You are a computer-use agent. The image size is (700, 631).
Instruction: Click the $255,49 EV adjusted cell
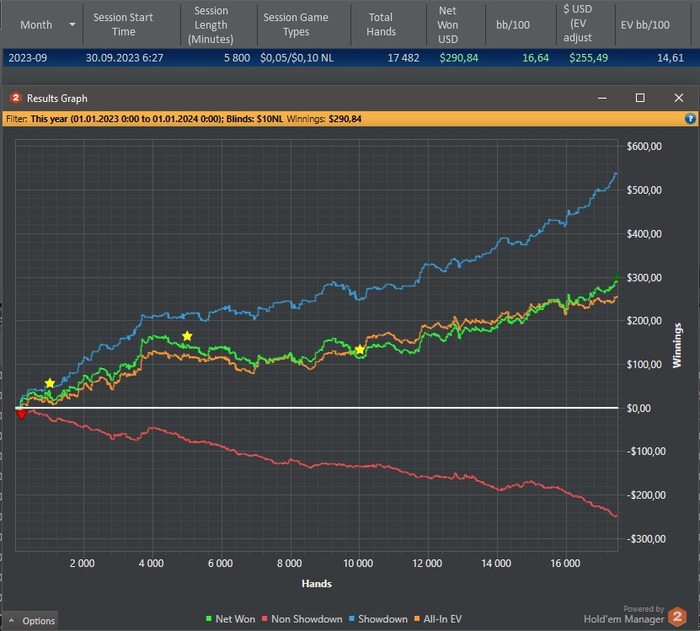click(x=588, y=58)
